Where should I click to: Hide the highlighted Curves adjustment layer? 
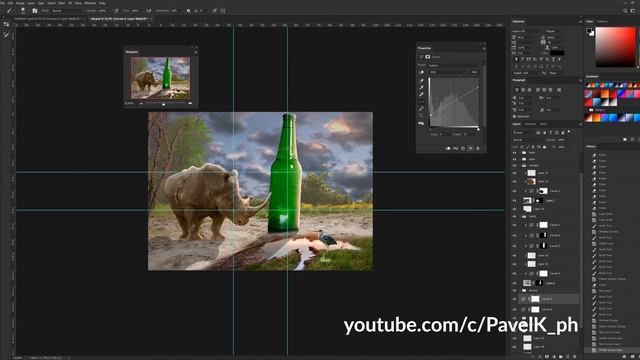click(514, 299)
